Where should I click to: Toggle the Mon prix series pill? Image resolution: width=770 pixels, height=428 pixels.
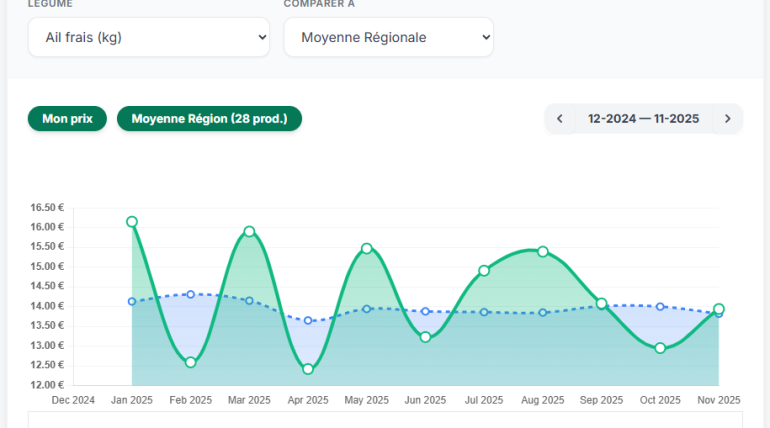67,119
